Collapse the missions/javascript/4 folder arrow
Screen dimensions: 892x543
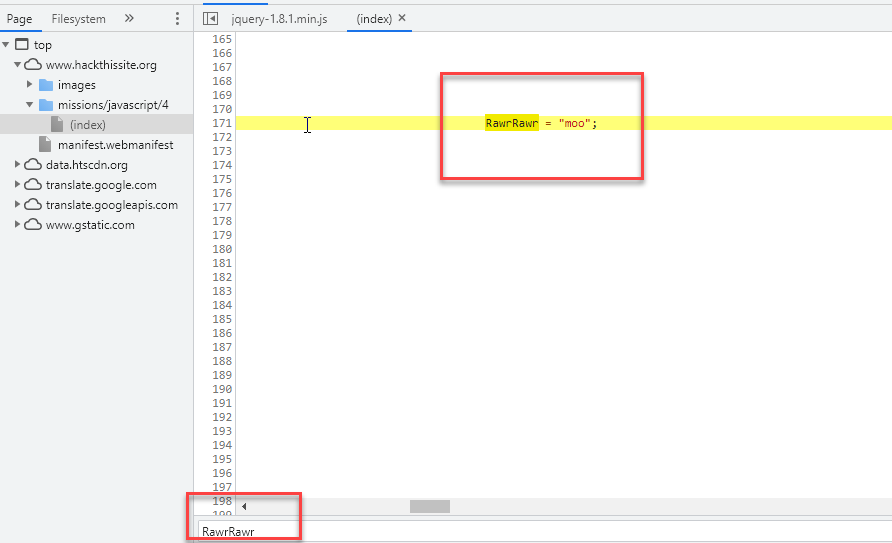coord(30,105)
